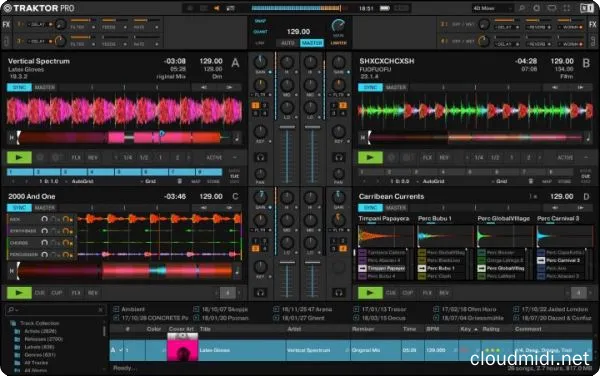Set Deck A as MASTER

tap(45, 88)
